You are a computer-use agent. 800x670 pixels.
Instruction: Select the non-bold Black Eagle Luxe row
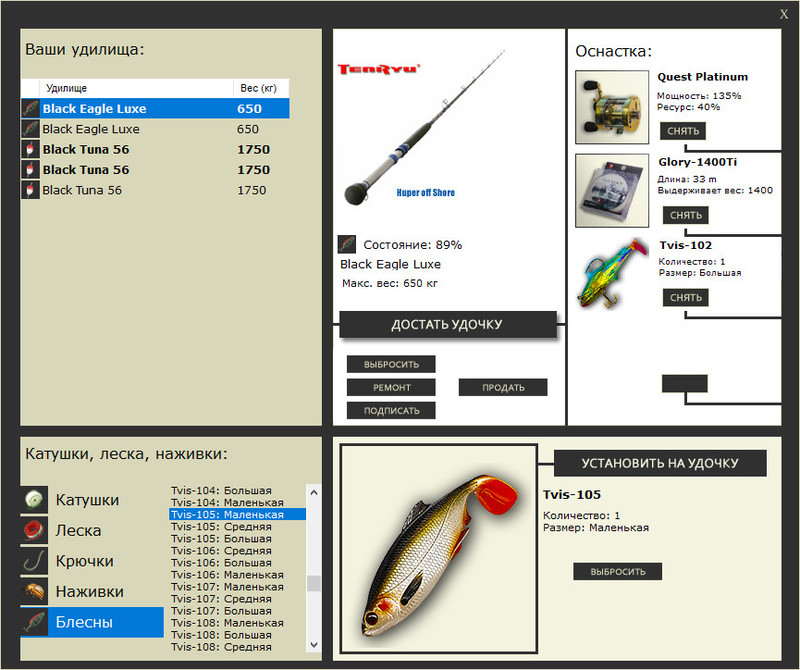point(156,129)
